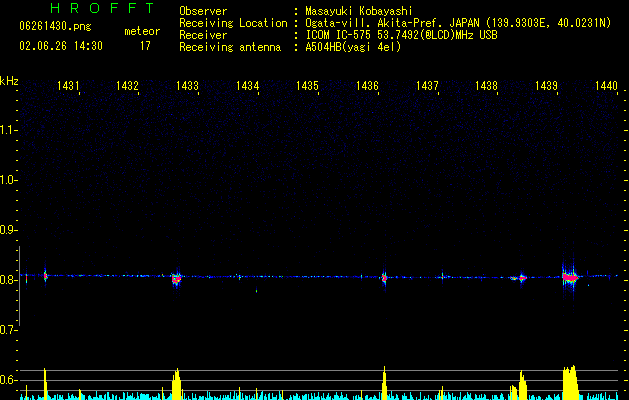
Task: Click the 'Observer' field label
Action: click(203, 11)
